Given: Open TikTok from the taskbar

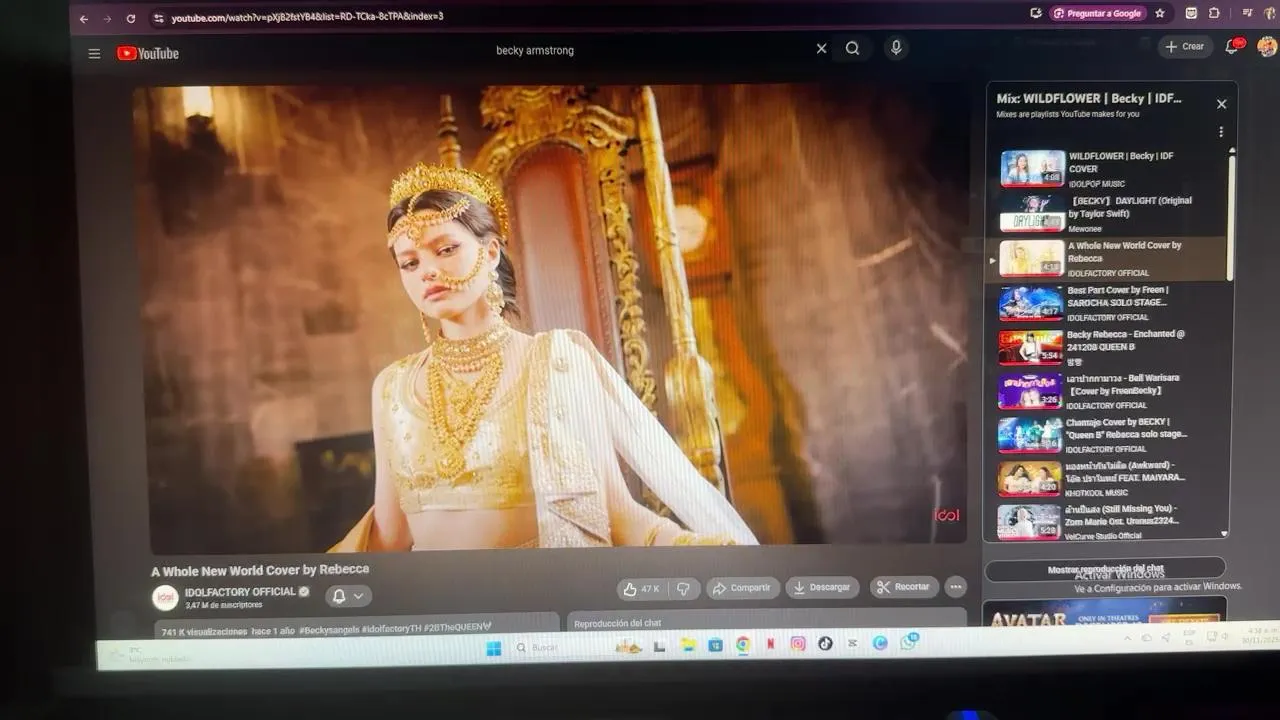Looking at the screenshot, I should point(825,643).
